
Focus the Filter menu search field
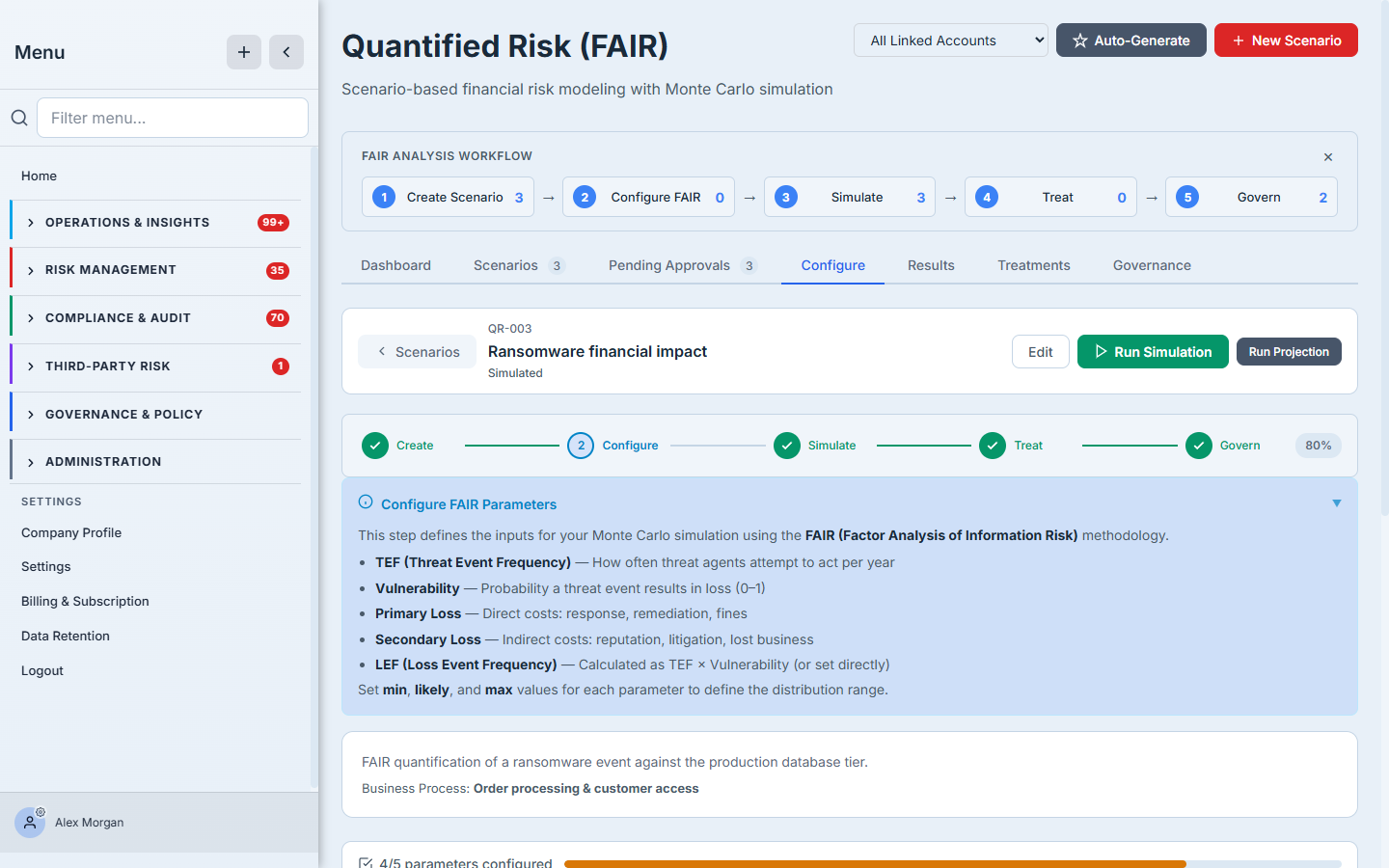(x=173, y=118)
